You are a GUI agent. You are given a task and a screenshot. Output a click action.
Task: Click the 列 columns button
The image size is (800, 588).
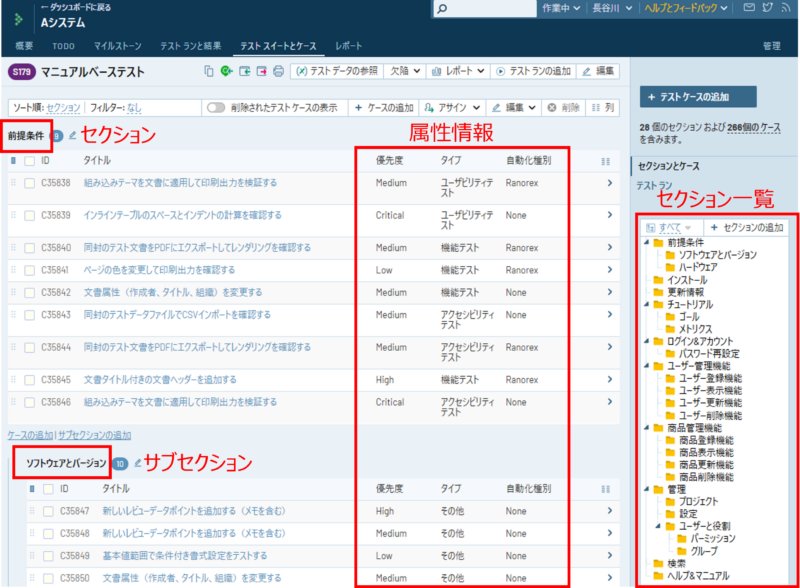[x=603, y=108]
